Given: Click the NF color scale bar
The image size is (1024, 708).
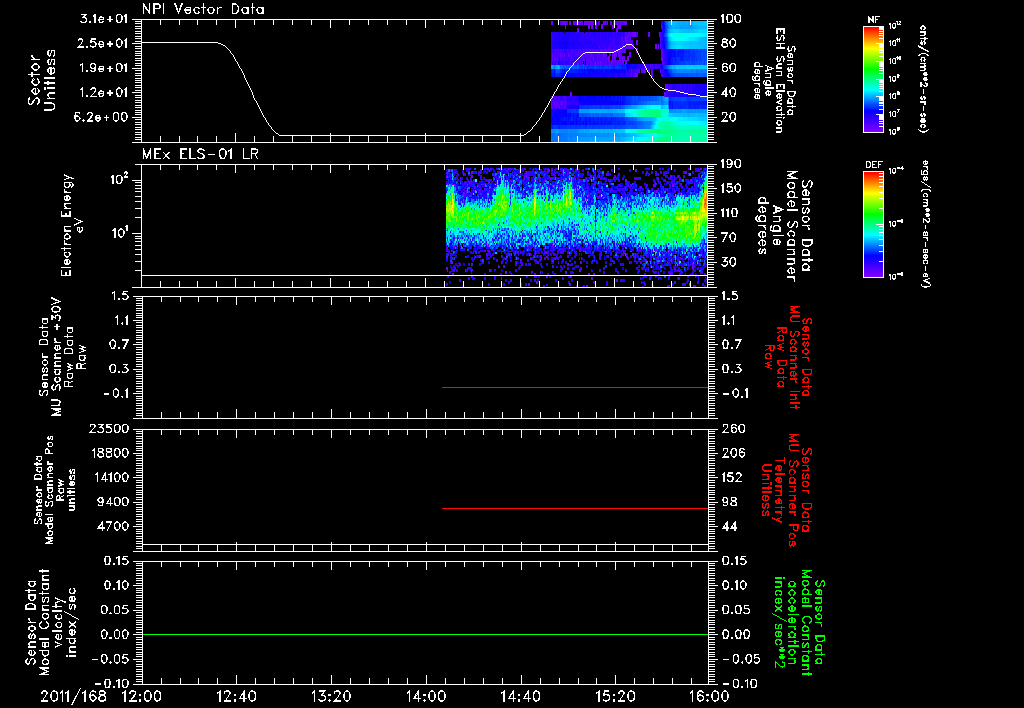Looking at the screenshot, I should (x=874, y=78).
